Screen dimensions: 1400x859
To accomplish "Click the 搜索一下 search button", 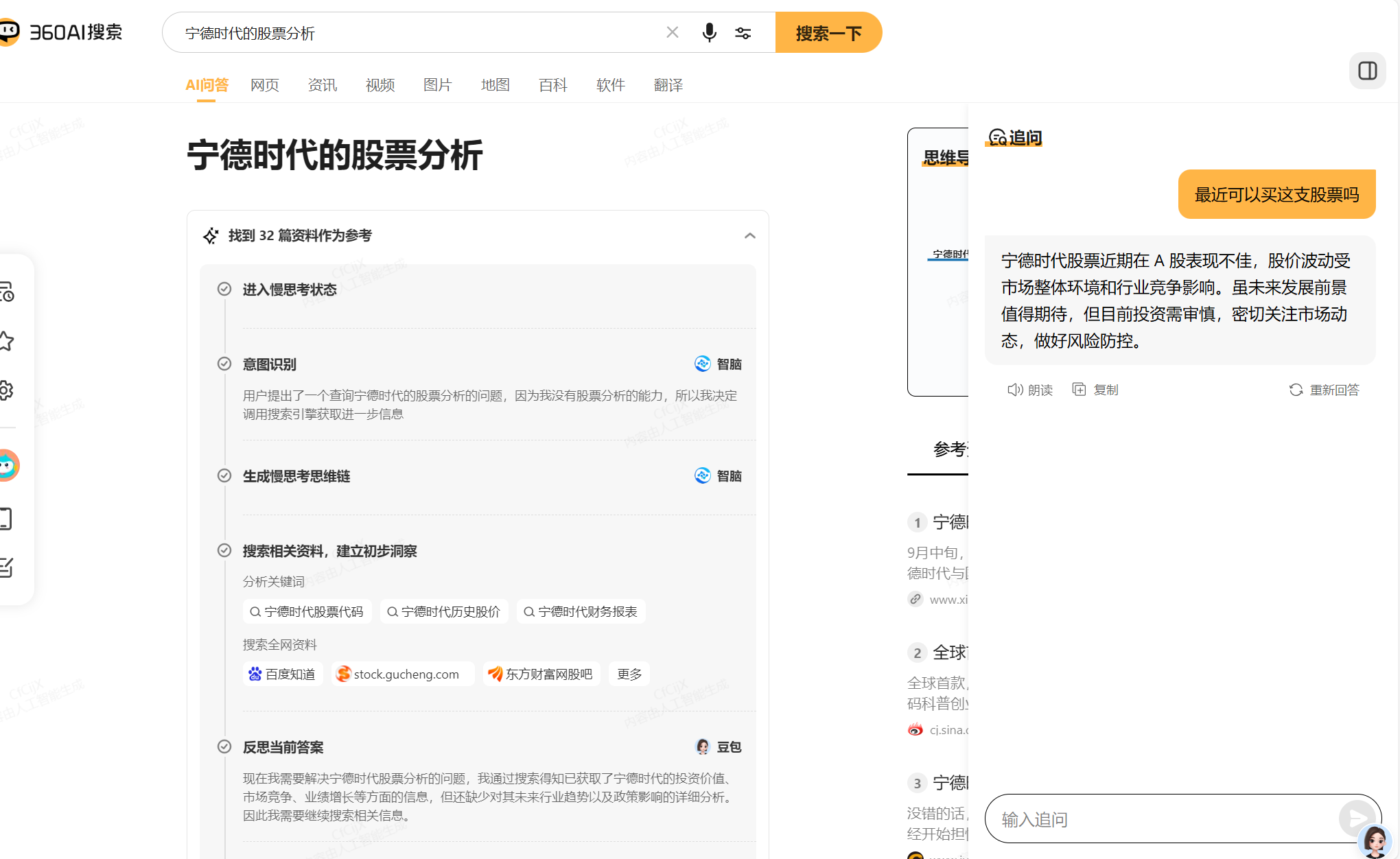I will (828, 32).
